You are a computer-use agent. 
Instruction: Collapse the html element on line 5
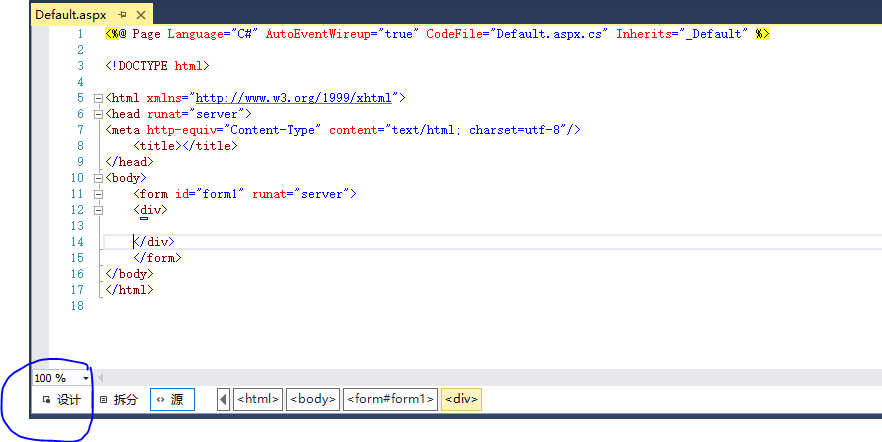[98, 98]
